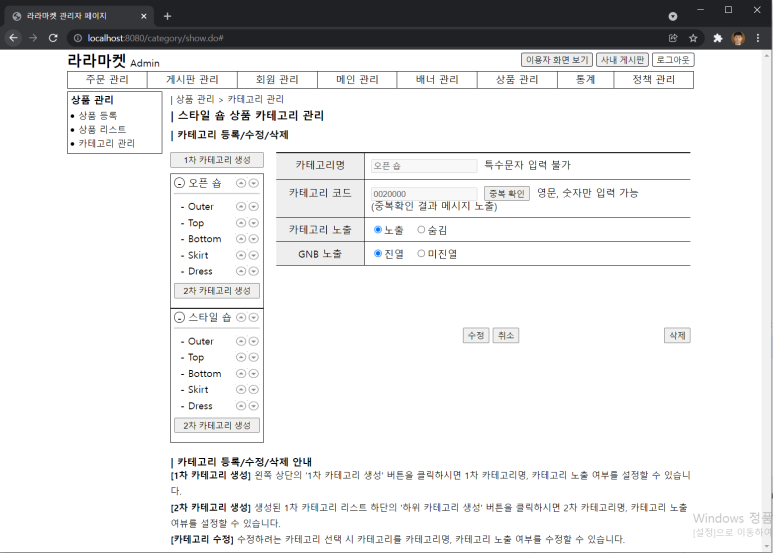Open the 게시판 관리 menu
This screenshot has width=773, height=553.
(192, 79)
